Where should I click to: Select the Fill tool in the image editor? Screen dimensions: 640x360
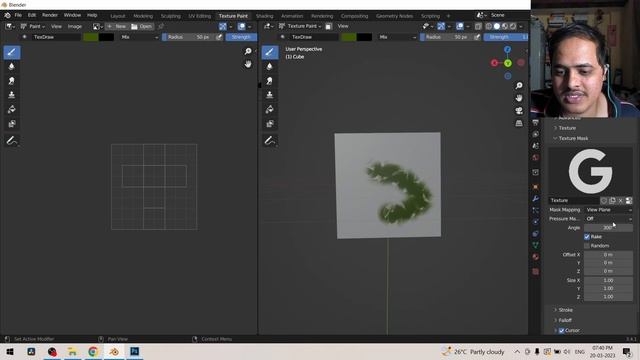point(11,109)
